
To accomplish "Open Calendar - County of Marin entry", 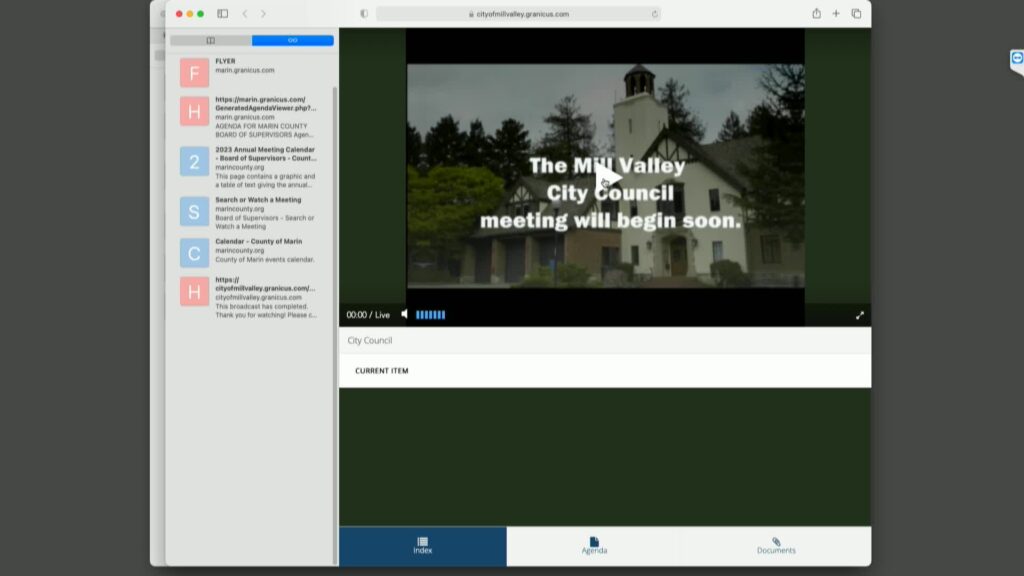I will (251, 251).
